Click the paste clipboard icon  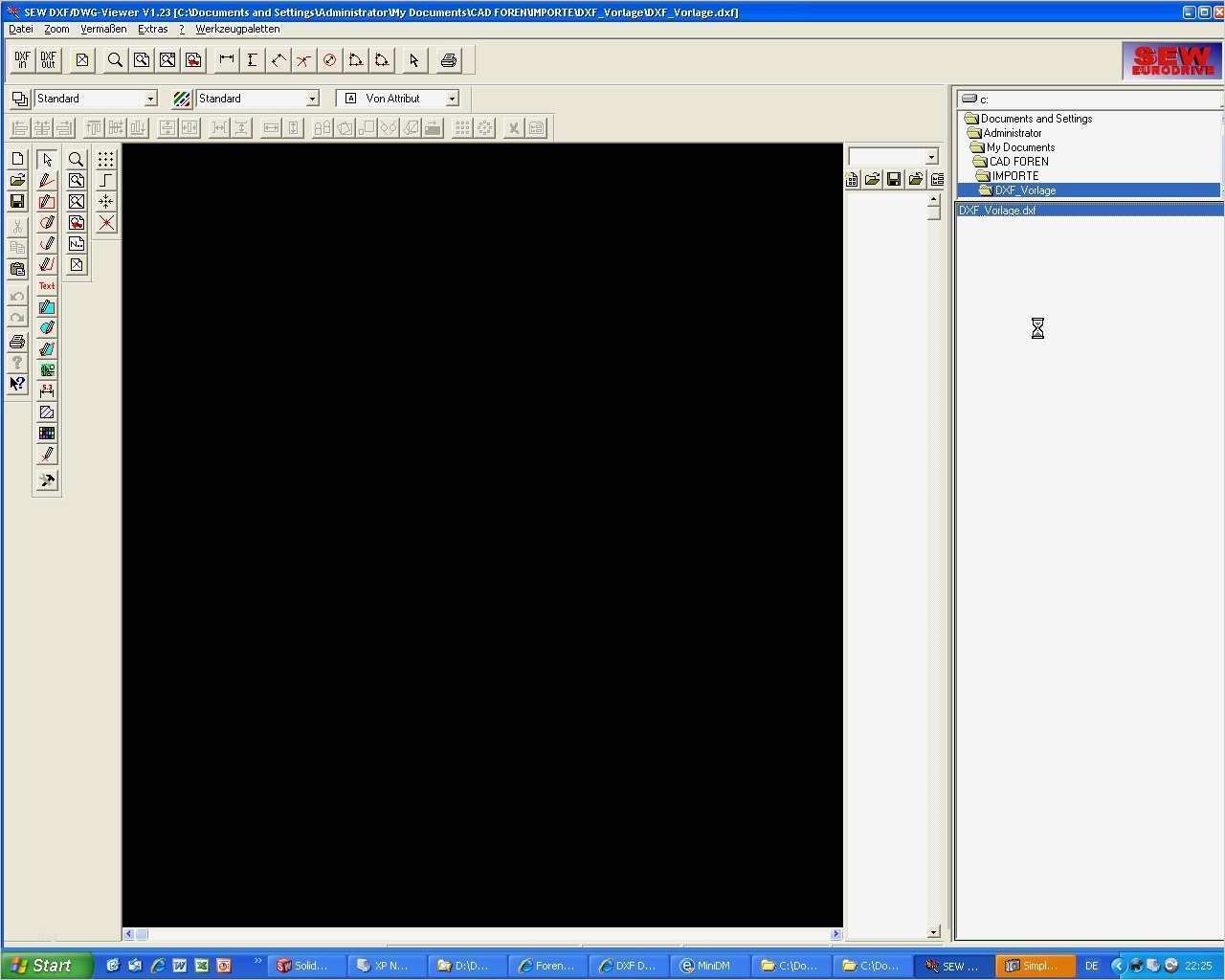18,271
